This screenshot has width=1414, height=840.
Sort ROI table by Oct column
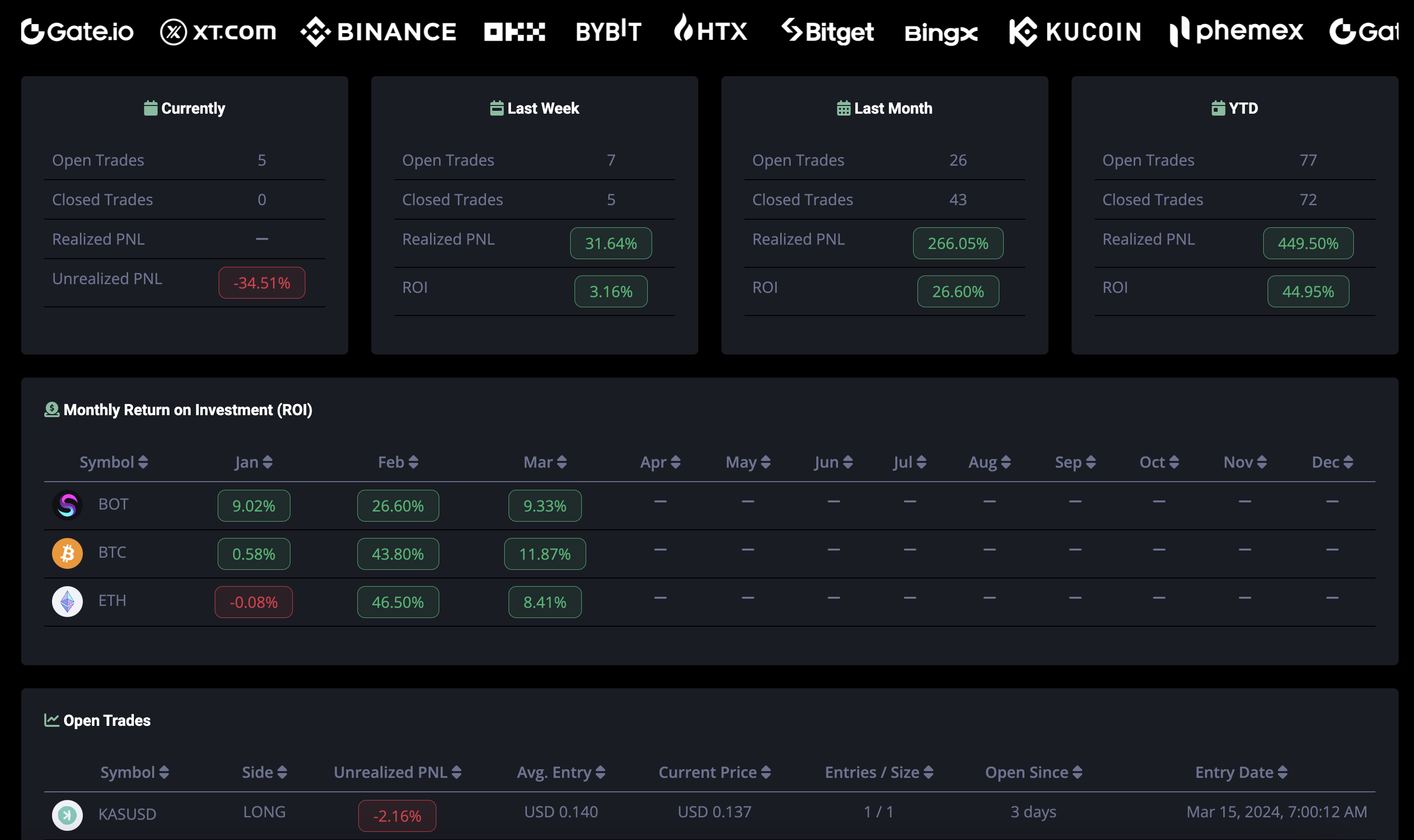click(x=1159, y=462)
